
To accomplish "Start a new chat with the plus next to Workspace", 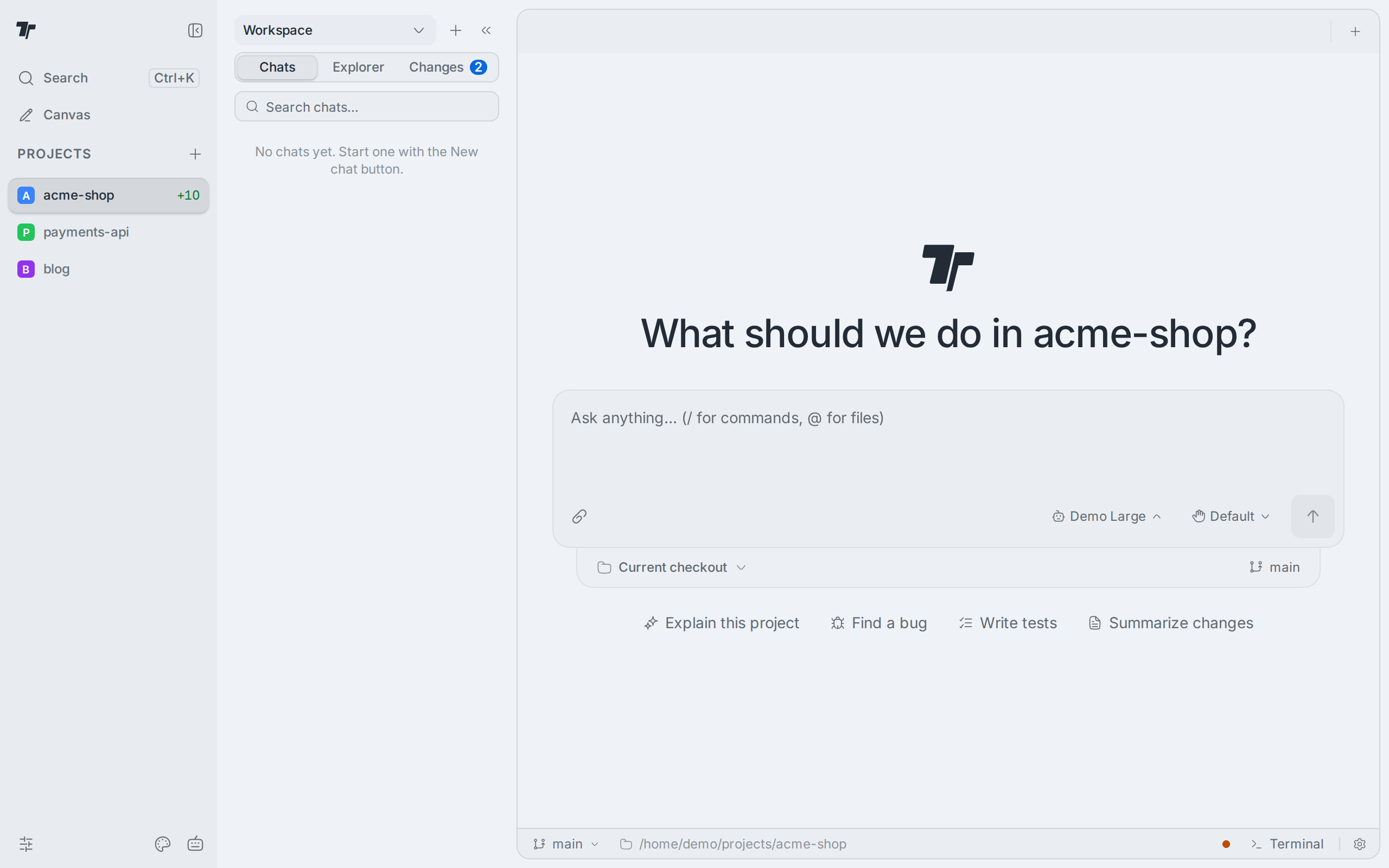I will pyautogui.click(x=456, y=30).
